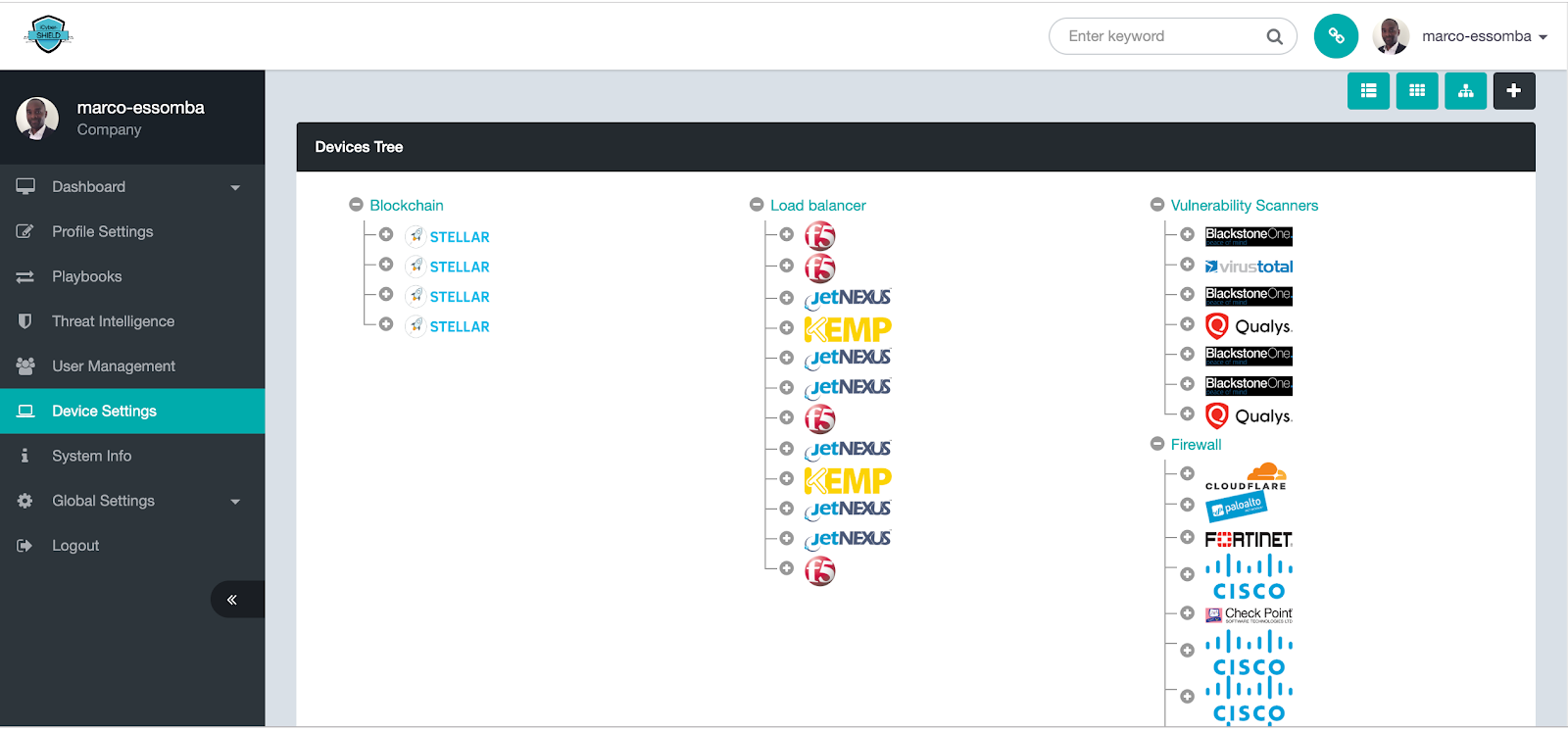Expand the Cloudflare tree node
The height and width of the screenshot is (730, 1568).
click(x=1187, y=473)
